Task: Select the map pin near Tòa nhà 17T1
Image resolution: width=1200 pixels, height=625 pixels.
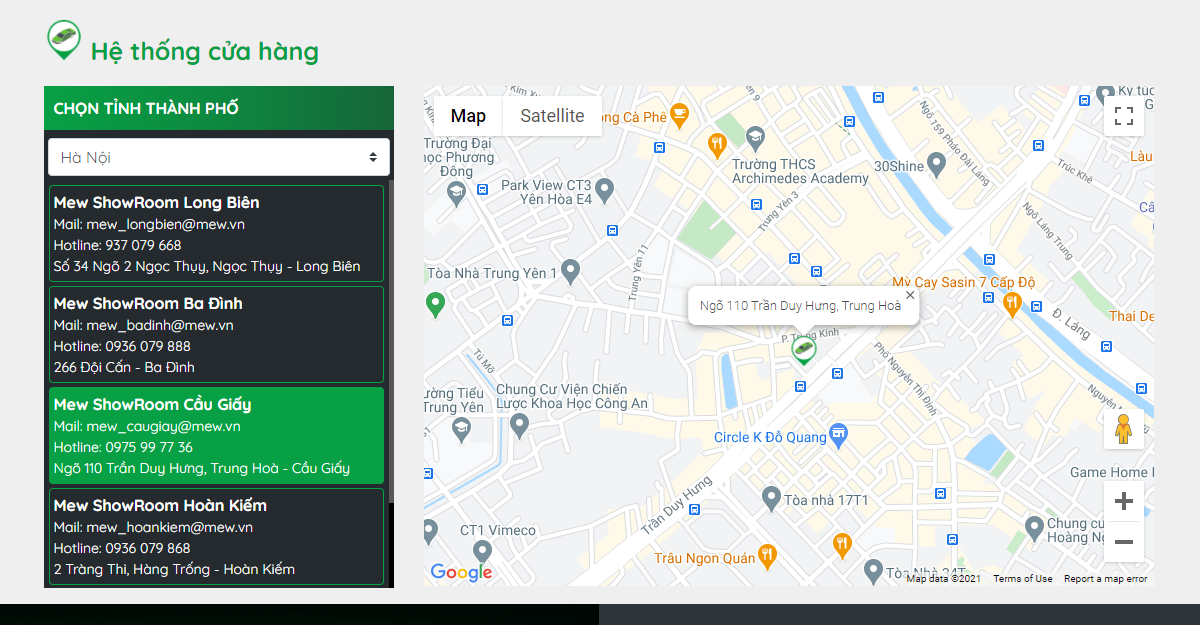Action: [771, 498]
